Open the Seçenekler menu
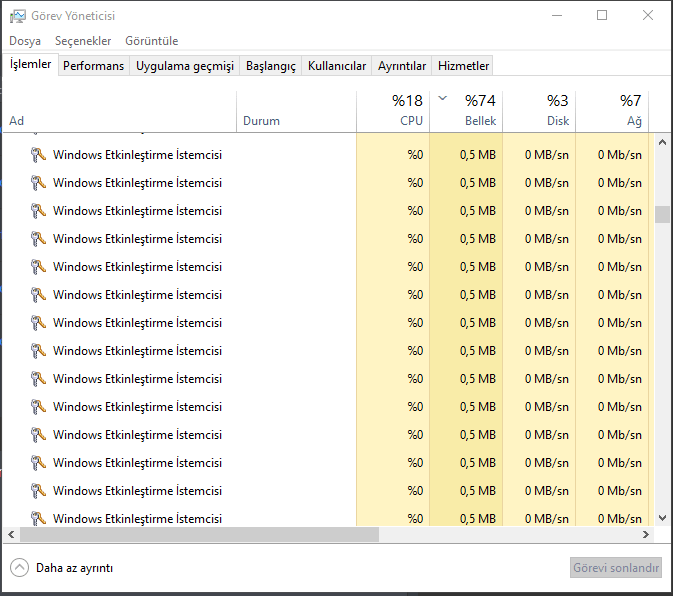 point(83,41)
